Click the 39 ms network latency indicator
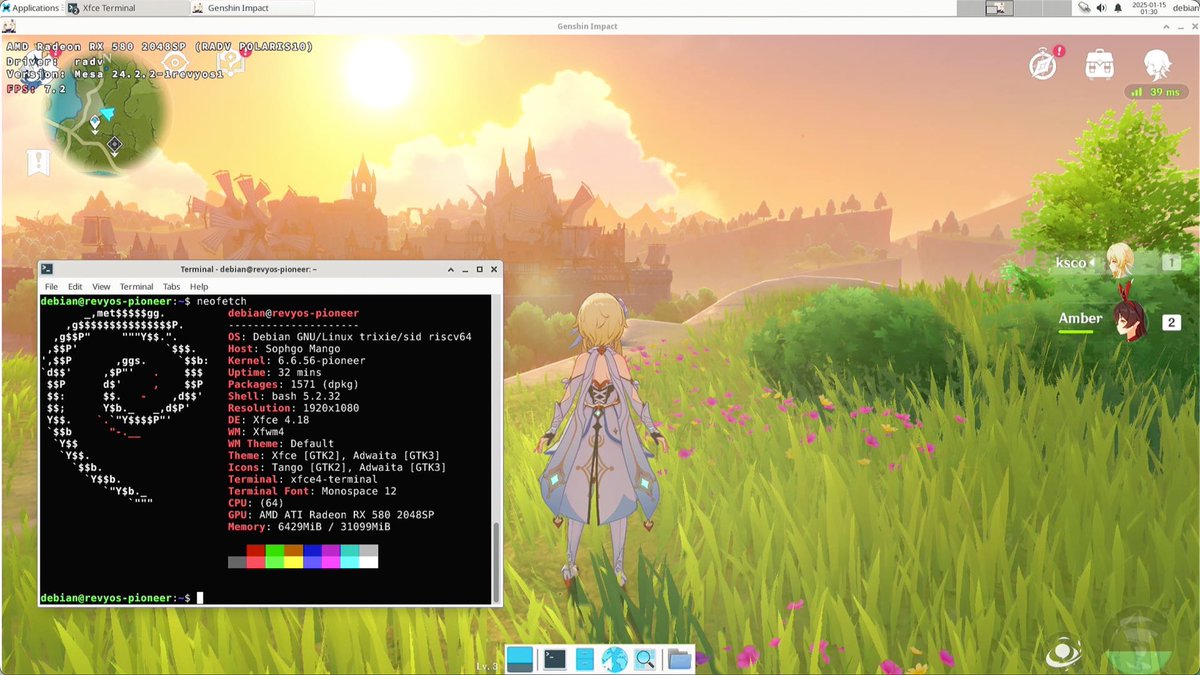Image resolution: width=1200 pixels, height=675 pixels. click(x=1154, y=92)
